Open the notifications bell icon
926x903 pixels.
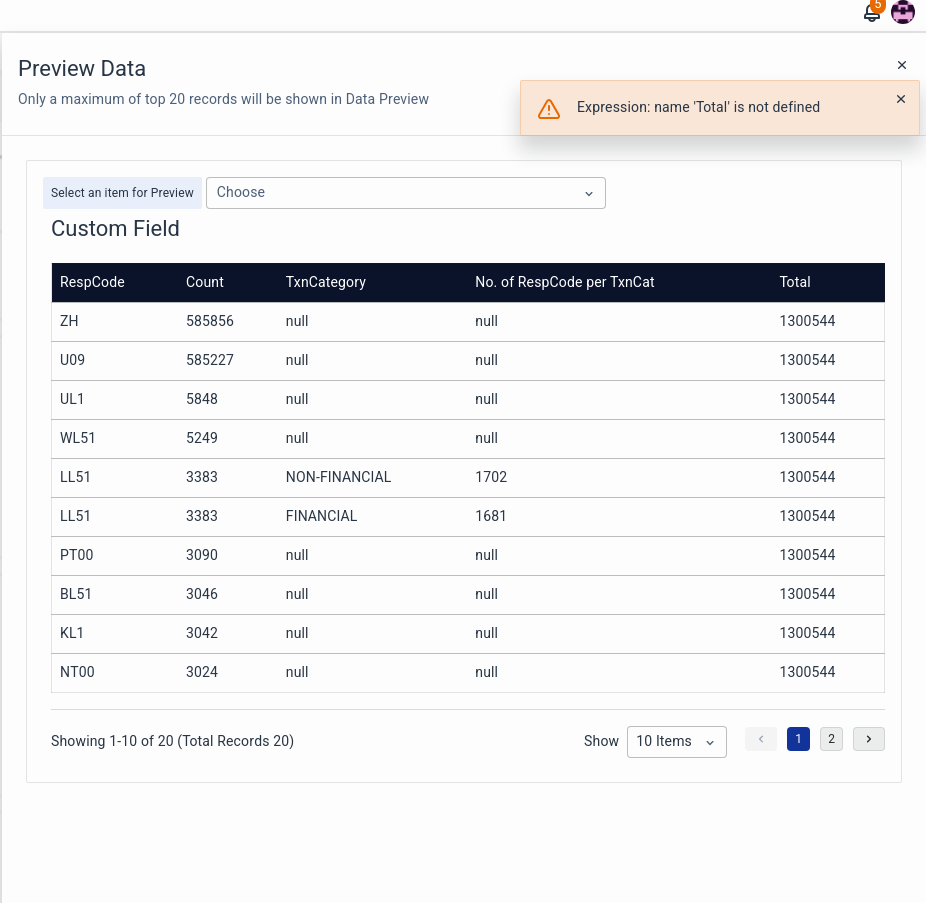tap(872, 12)
